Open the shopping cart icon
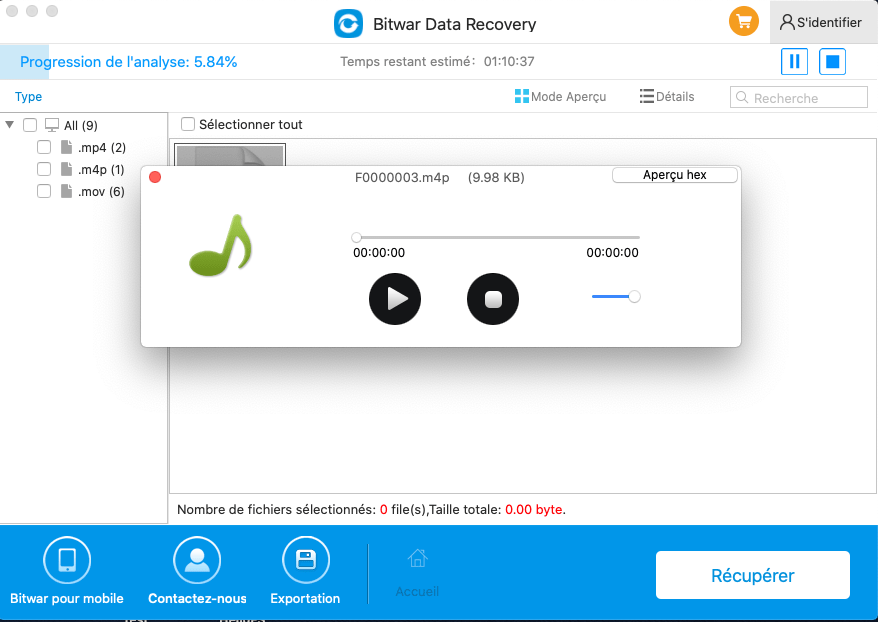The image size is (878, 622). pyautogui.click(x=744, y=21)
